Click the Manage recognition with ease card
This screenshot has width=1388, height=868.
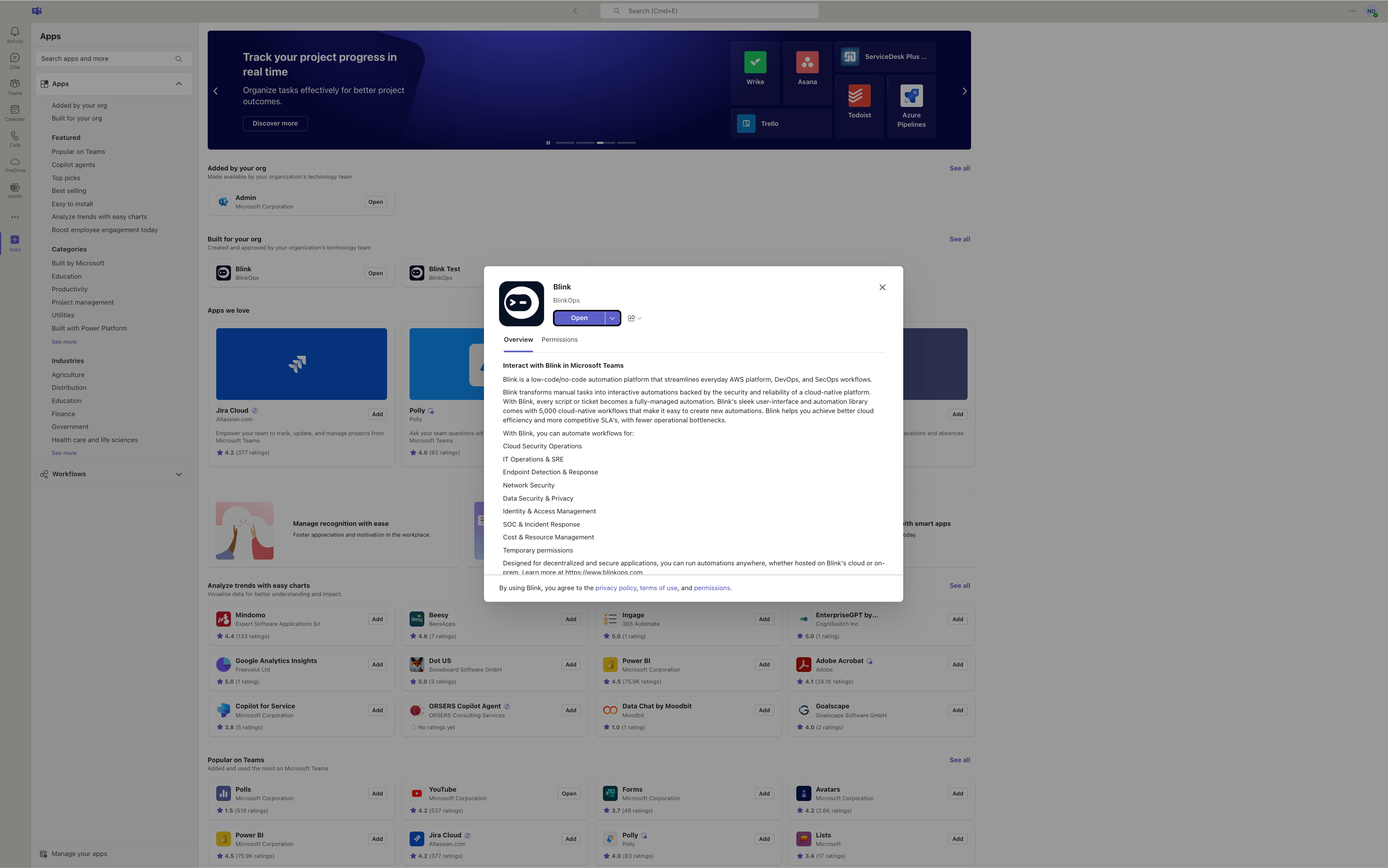click(334, 530)
